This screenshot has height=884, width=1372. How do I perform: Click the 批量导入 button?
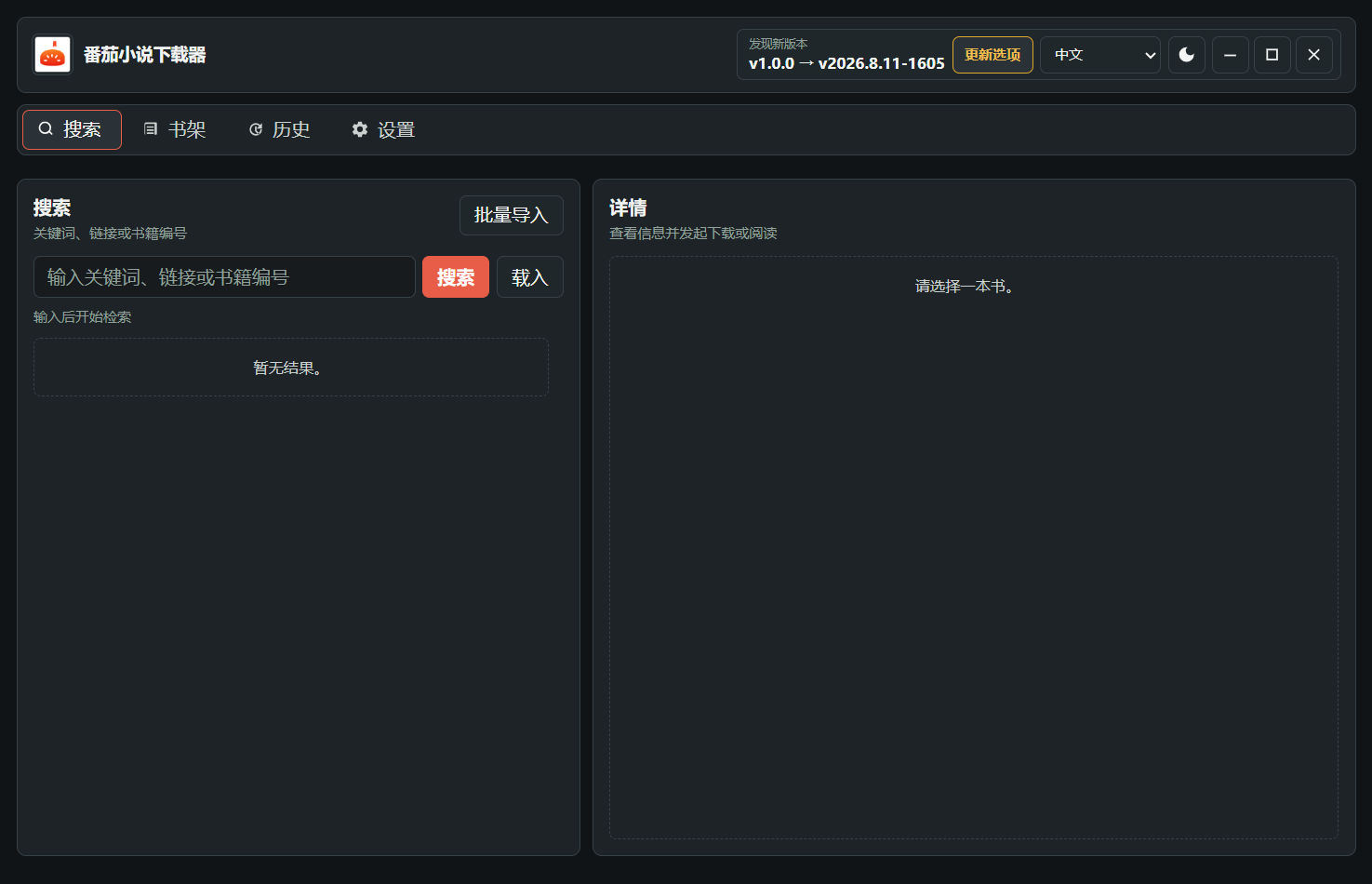(x=512, y=215)
